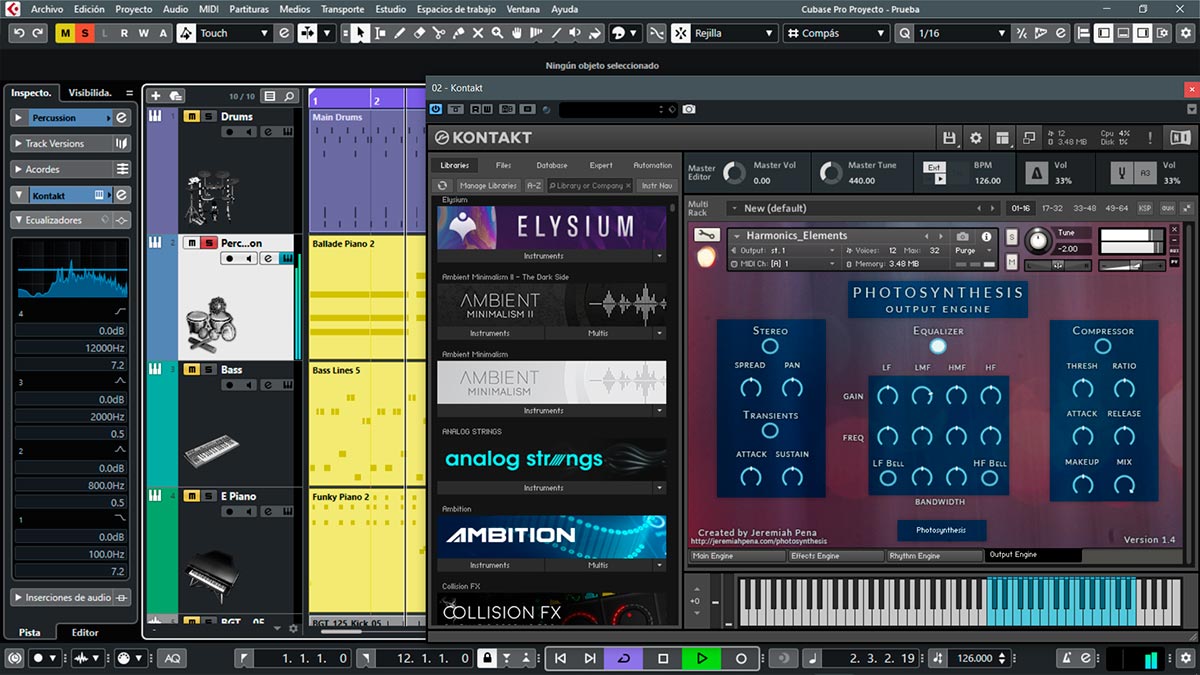Open the 1/16 quantize preset dropdown
Image resolution: width=1200 pixels, height=675 pixels.
[x=962, y=33]
